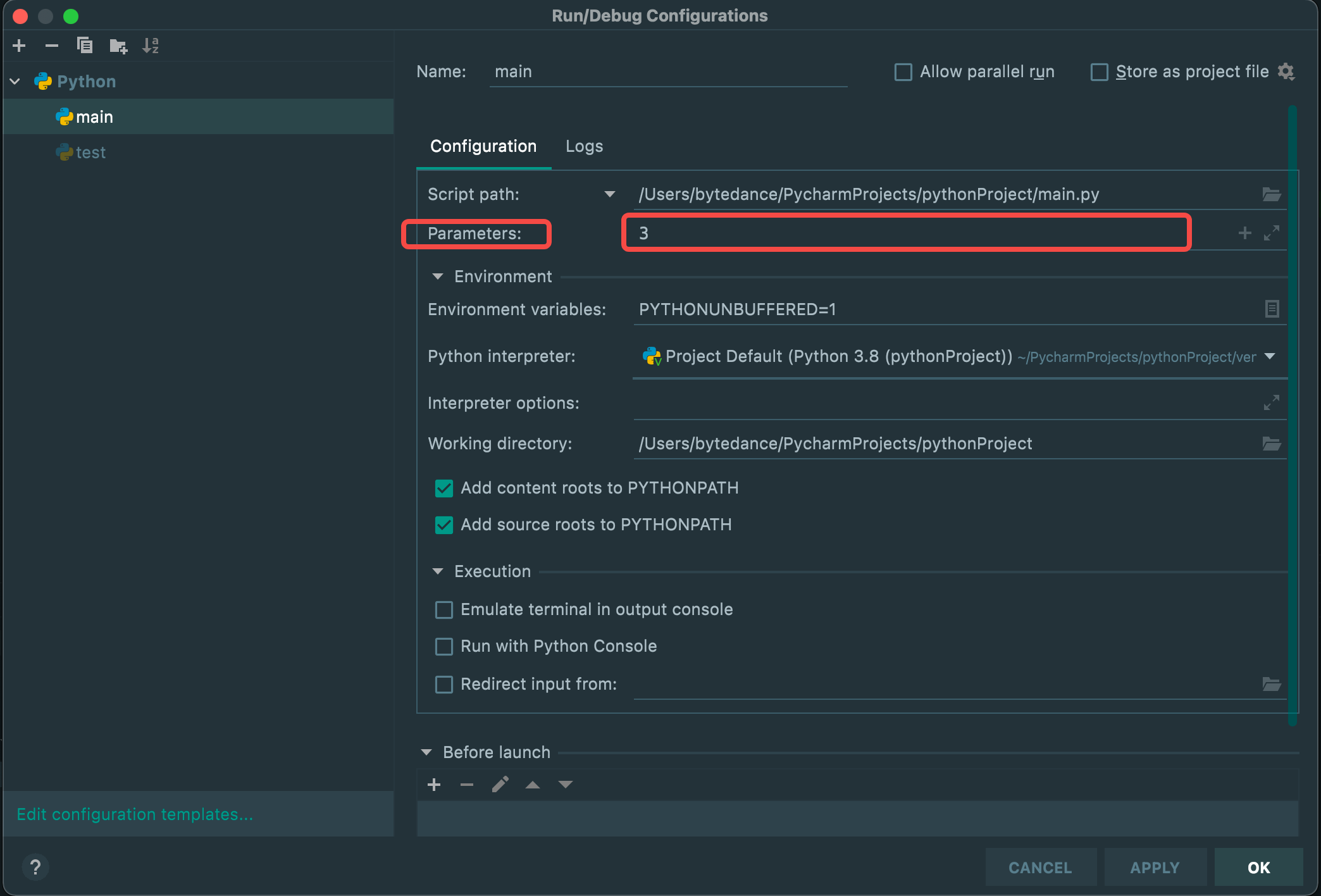
Task: Add a Before launch task
Action: (x=434, y=785)
